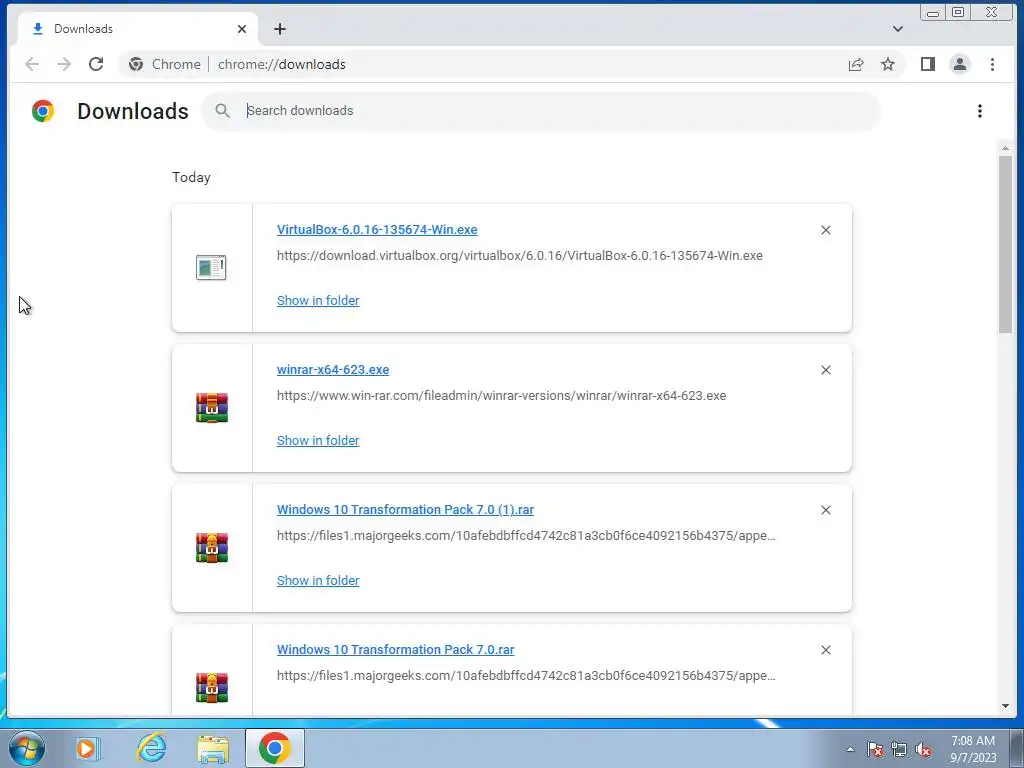The image size is (1024, 768).
Task: Open the VirtualBox-6.0.16-135674-Win.exe file link
Action: [x=377, y=230]
